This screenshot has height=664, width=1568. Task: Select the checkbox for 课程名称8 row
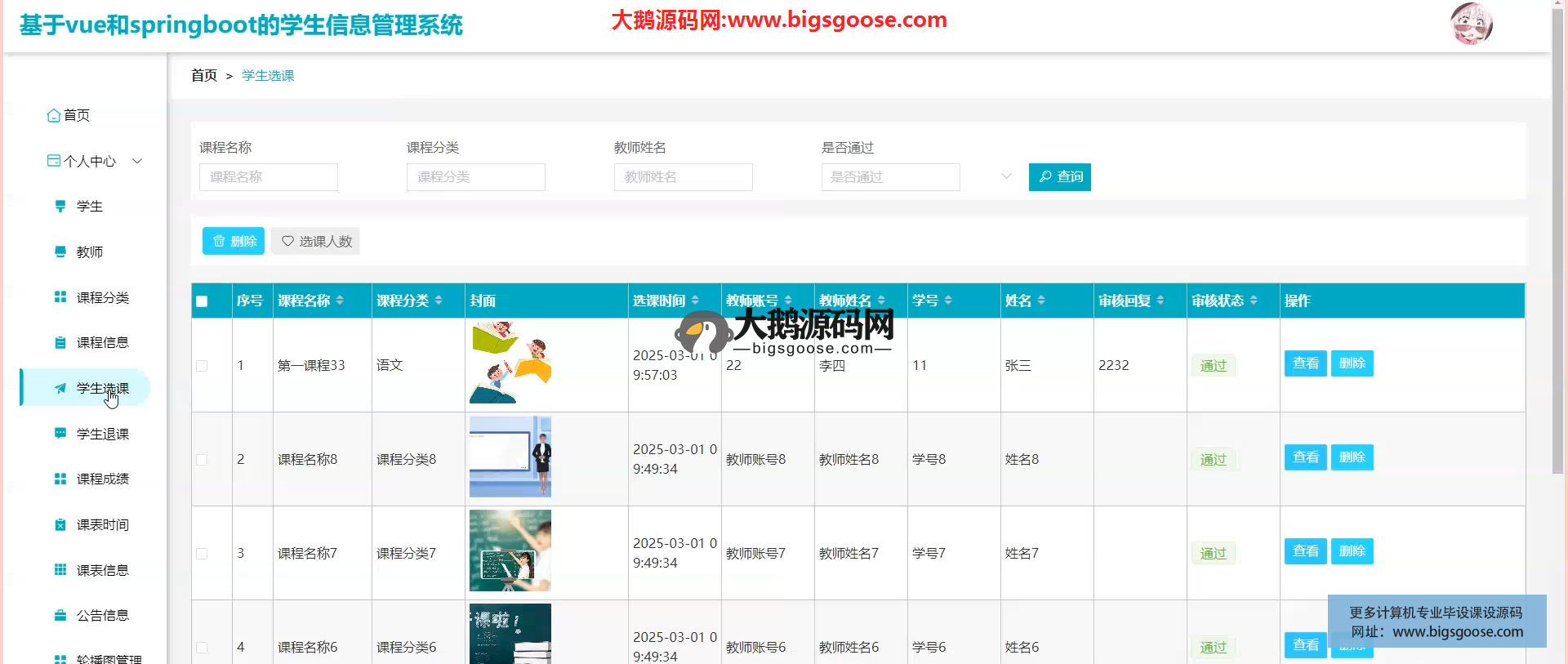(202, 460)
